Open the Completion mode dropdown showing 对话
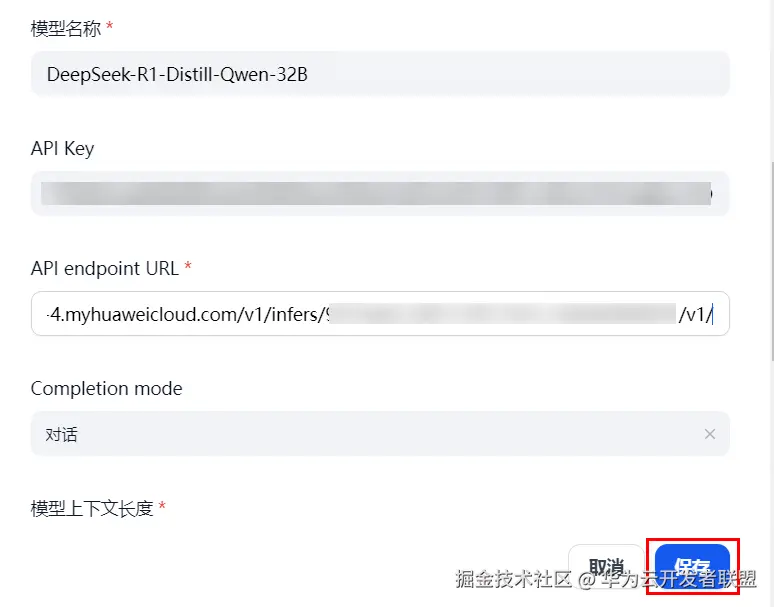The width and height of the screenshot is (774, 607). click(x=380, y=434)
